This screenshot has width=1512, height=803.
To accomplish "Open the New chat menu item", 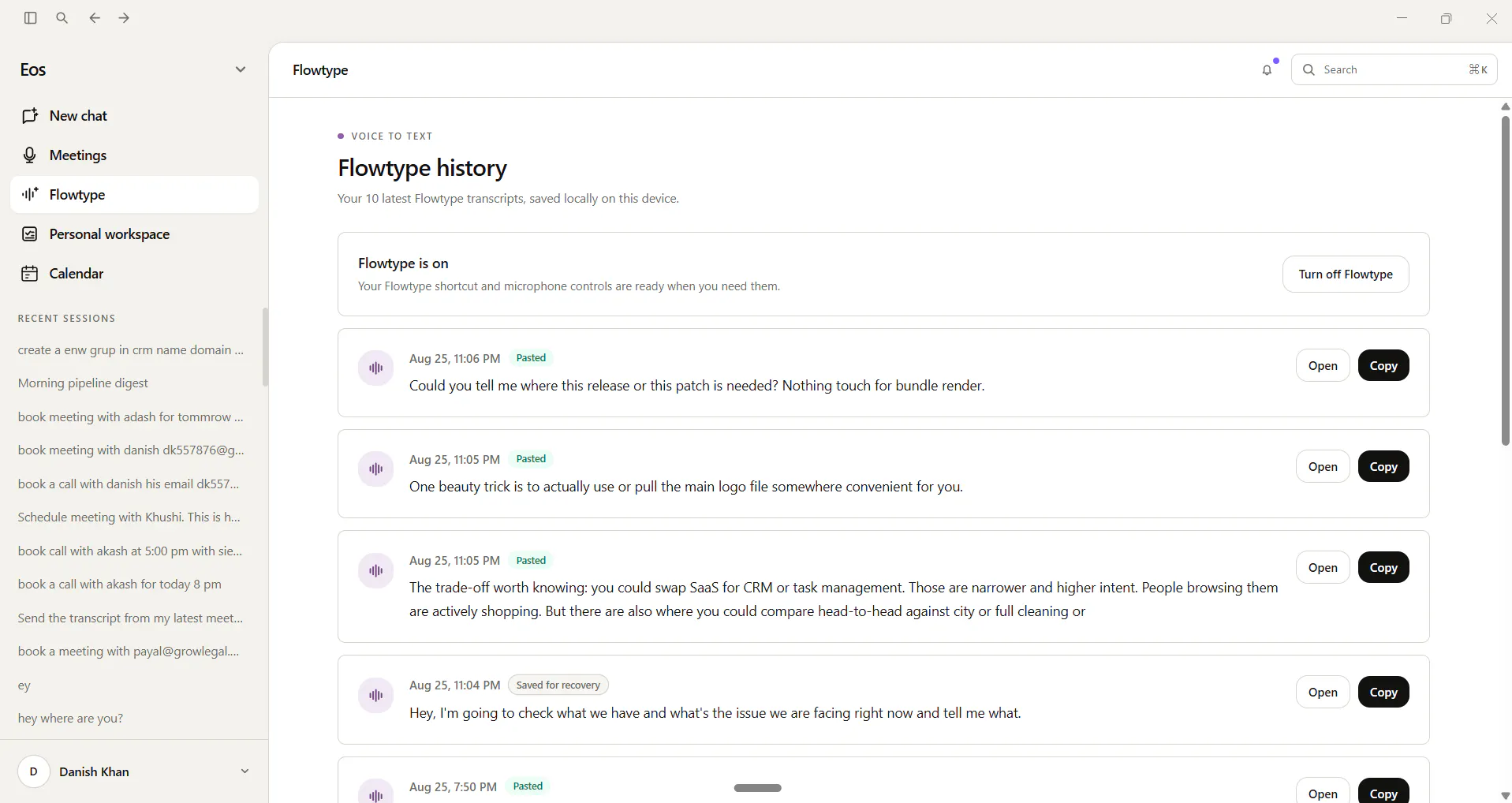I will tap(134, 116).
